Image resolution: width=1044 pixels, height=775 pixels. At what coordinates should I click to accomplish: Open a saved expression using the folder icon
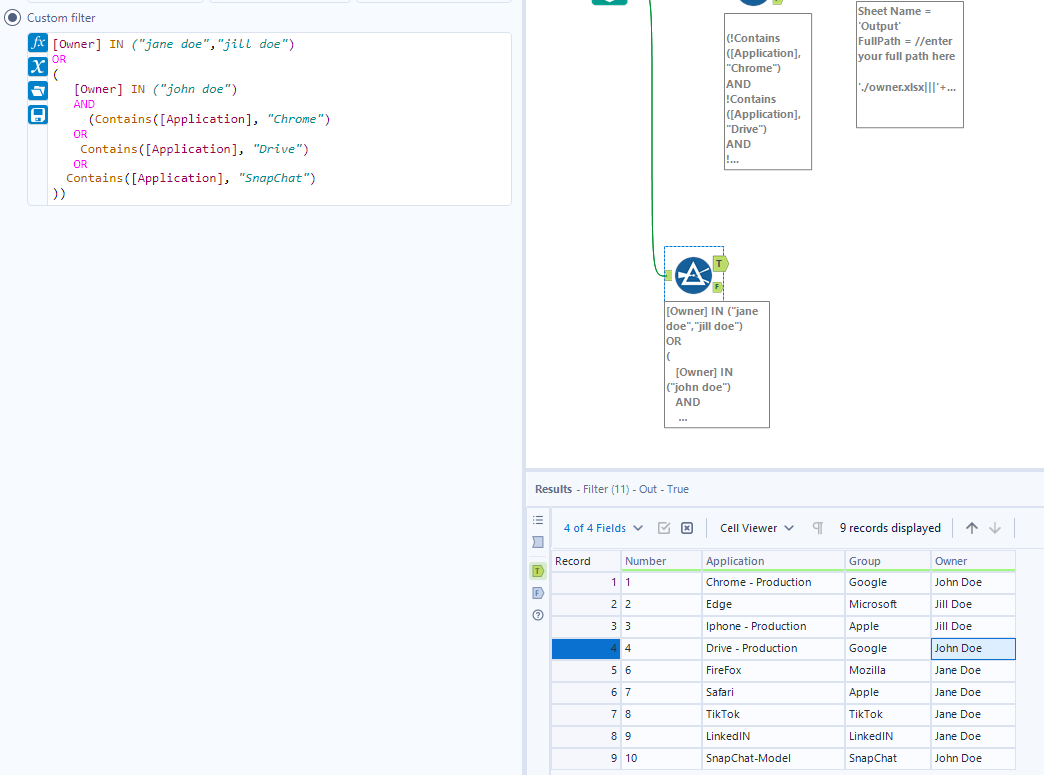click(x=38, y=90)
